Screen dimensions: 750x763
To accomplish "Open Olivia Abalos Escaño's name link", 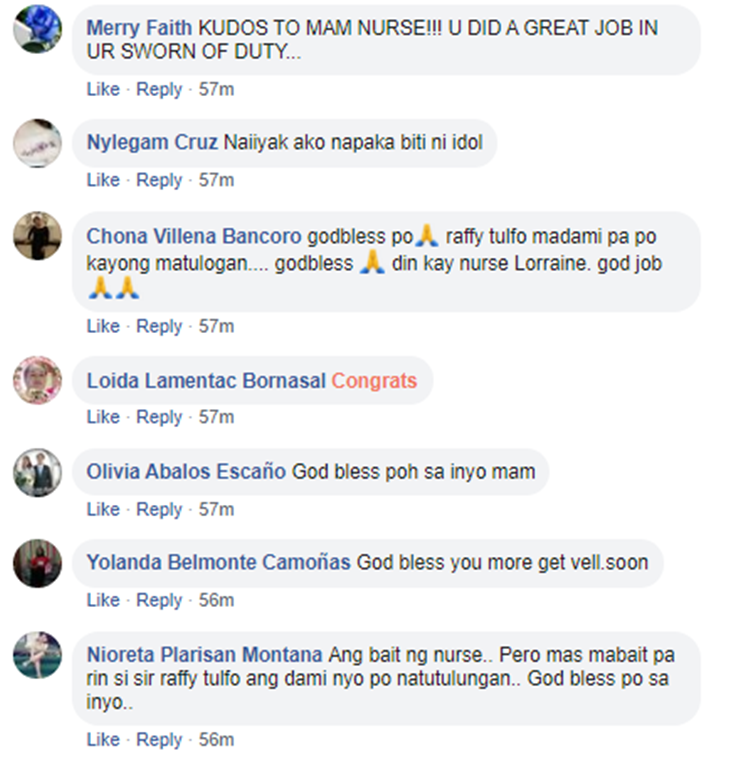I will tap(186, 472).
